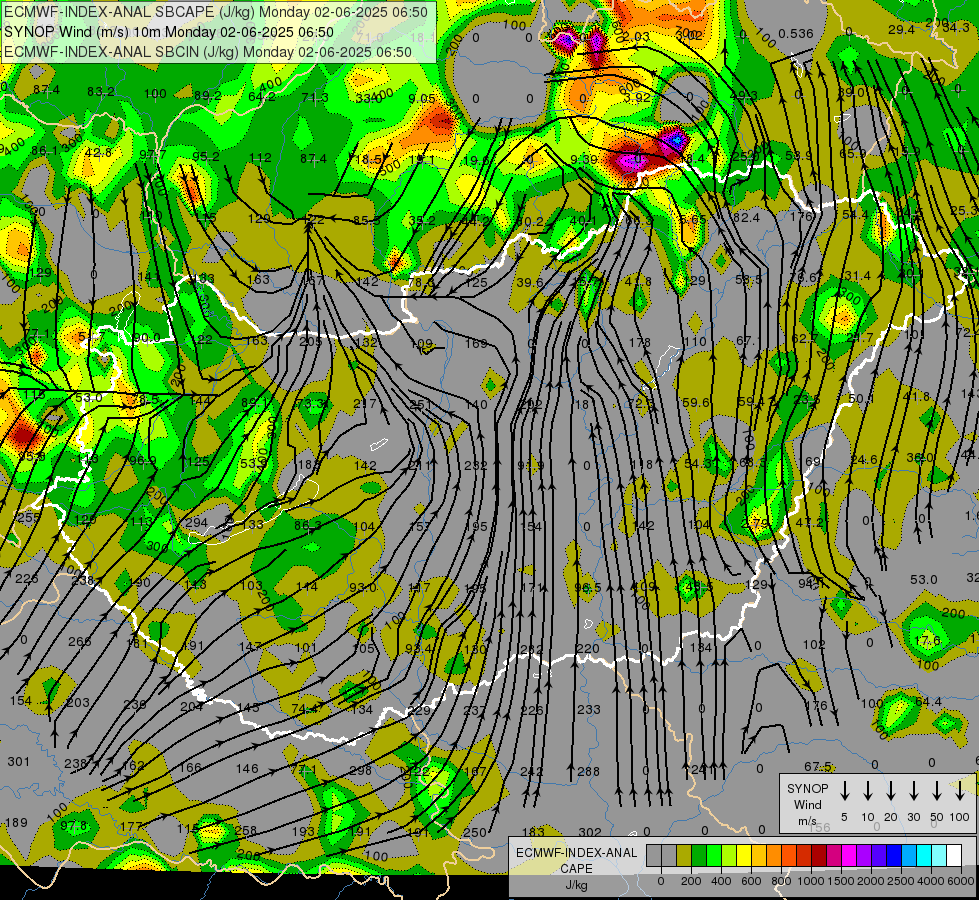Click the 83.2 value on the map
The height and width of the screenshot is (900, 979).
pos(101,92)
